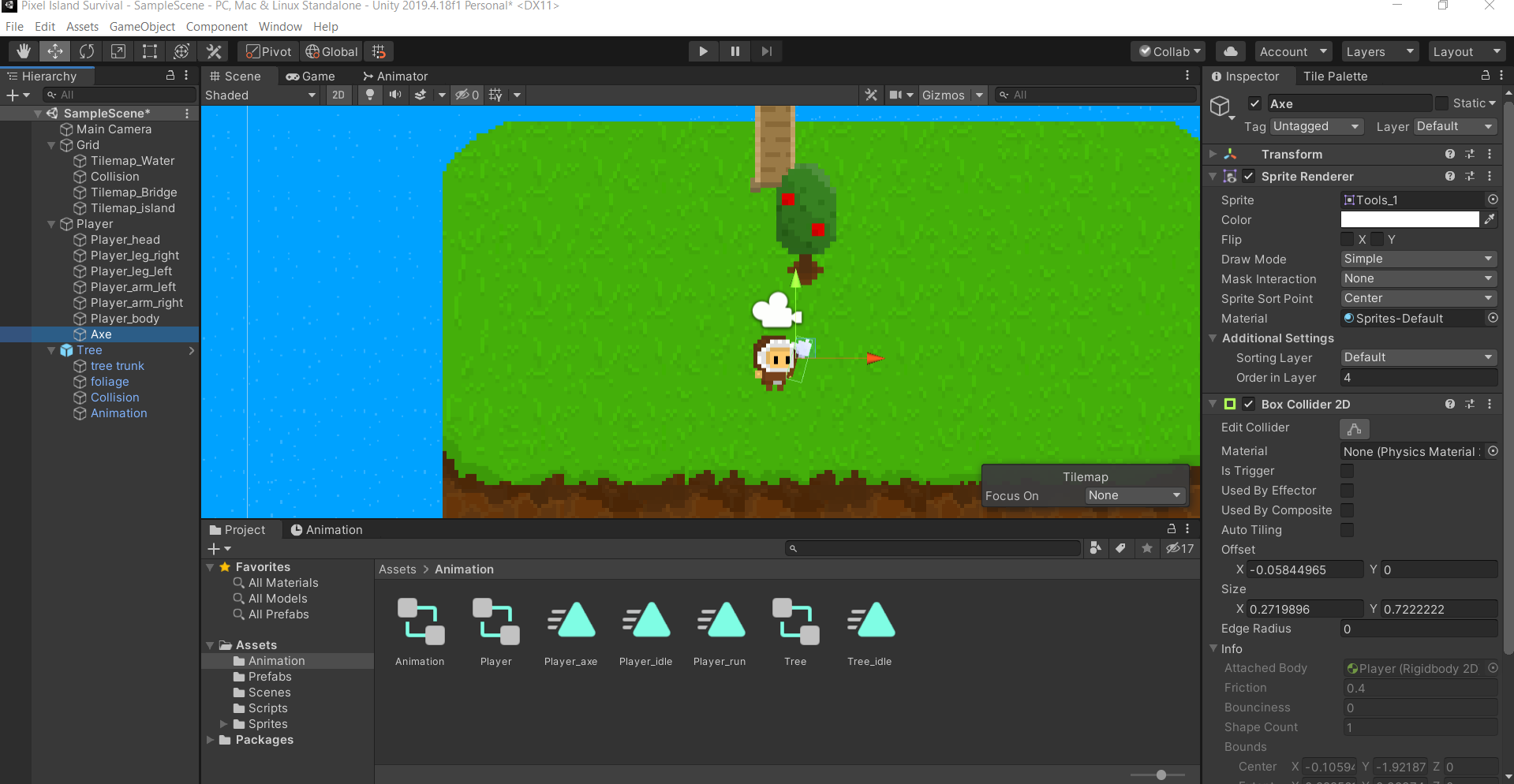Screen dimensions: 1514x784
Task: Open the Account dropdown button
Action: [1293, 51]
